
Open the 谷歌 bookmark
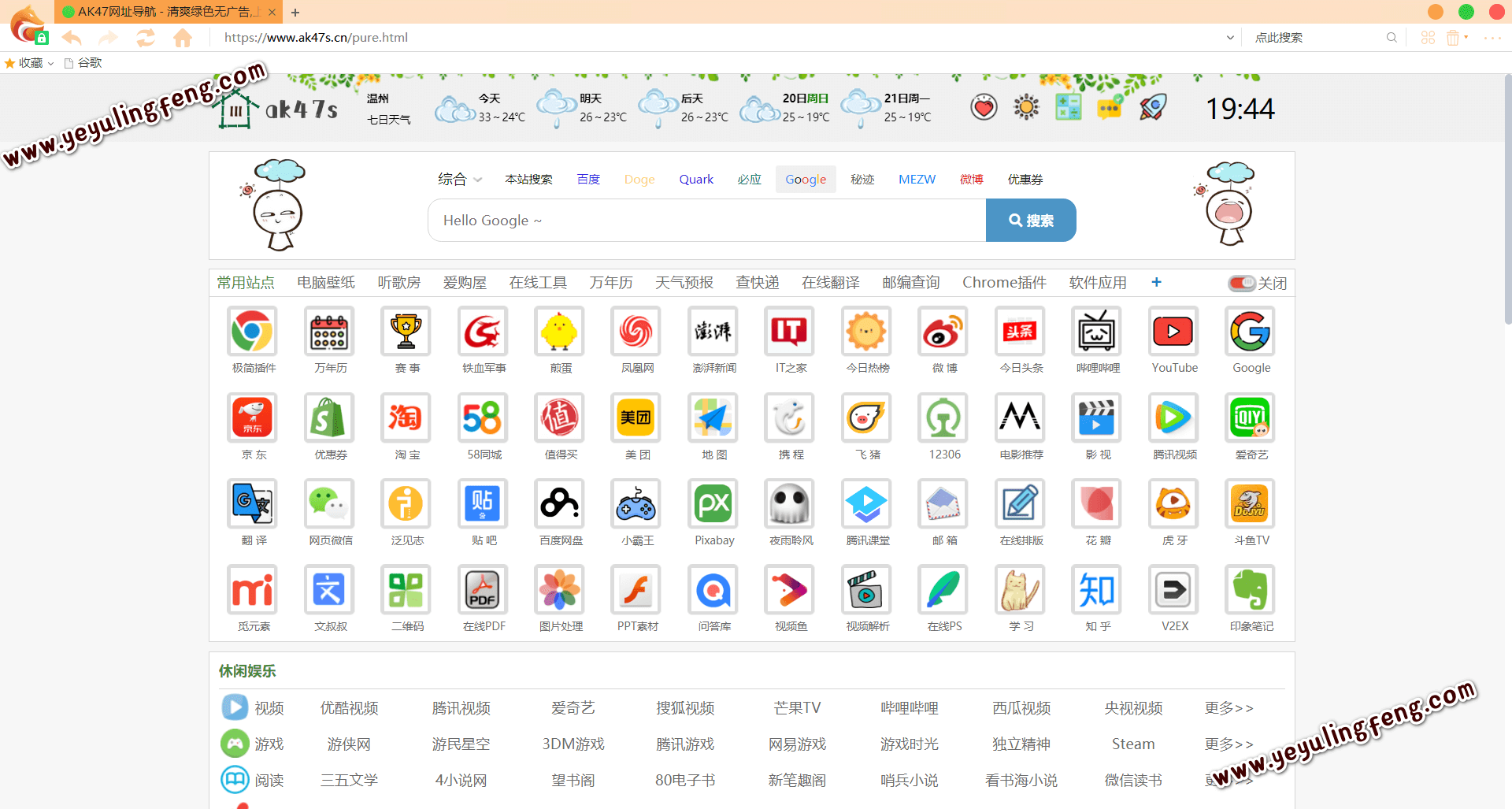[x=83, y=63]
